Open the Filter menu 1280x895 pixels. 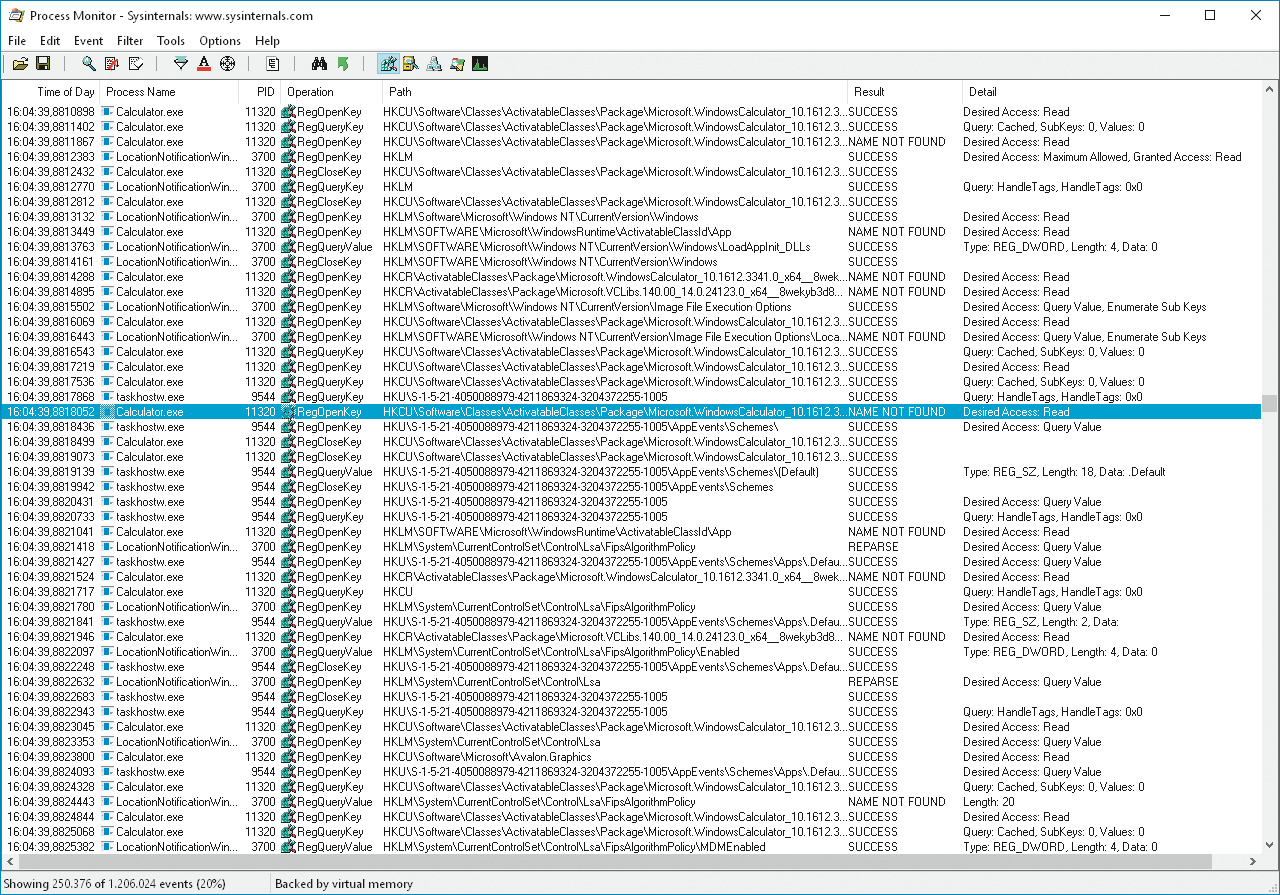(x=130, y=41)
